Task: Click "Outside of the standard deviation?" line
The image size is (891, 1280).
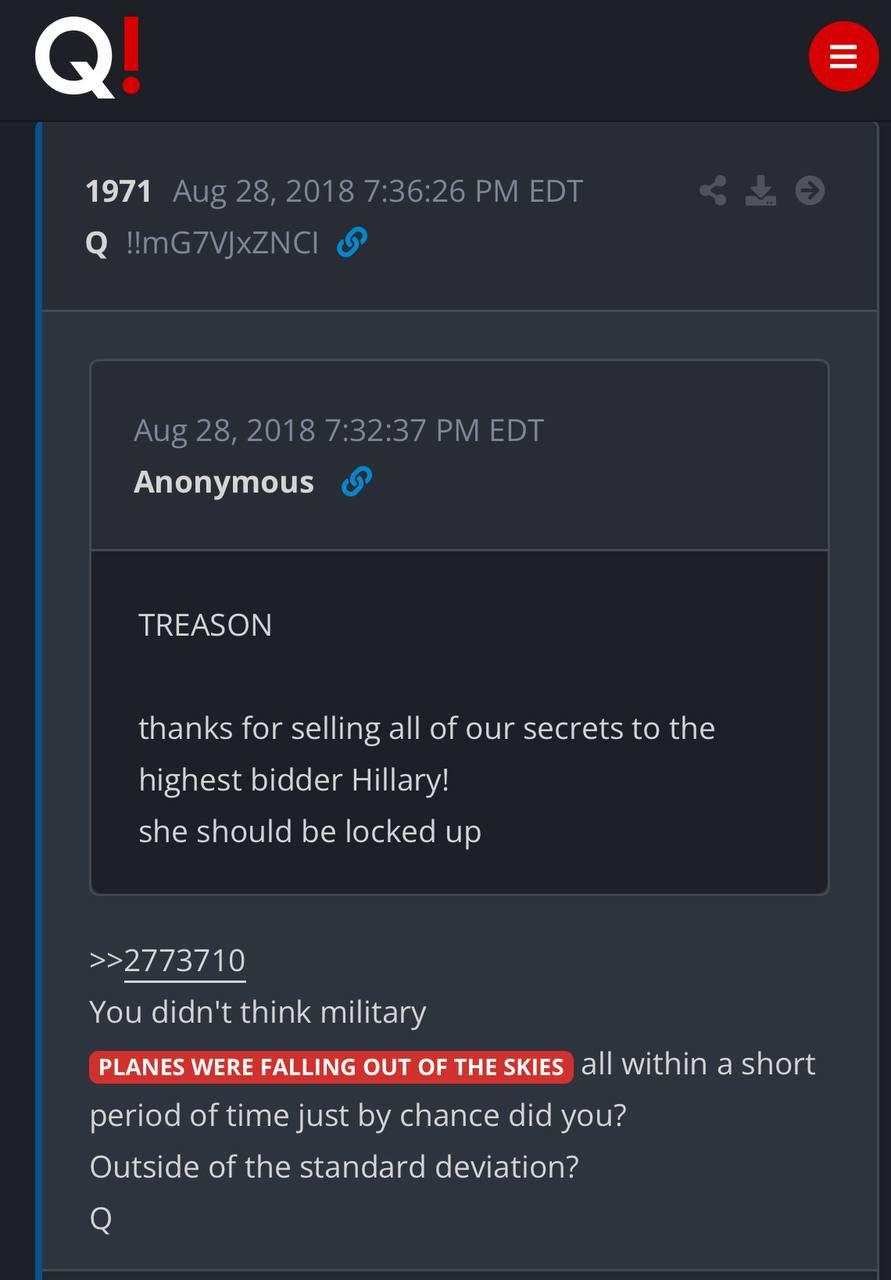Action: pos(334,1167)
